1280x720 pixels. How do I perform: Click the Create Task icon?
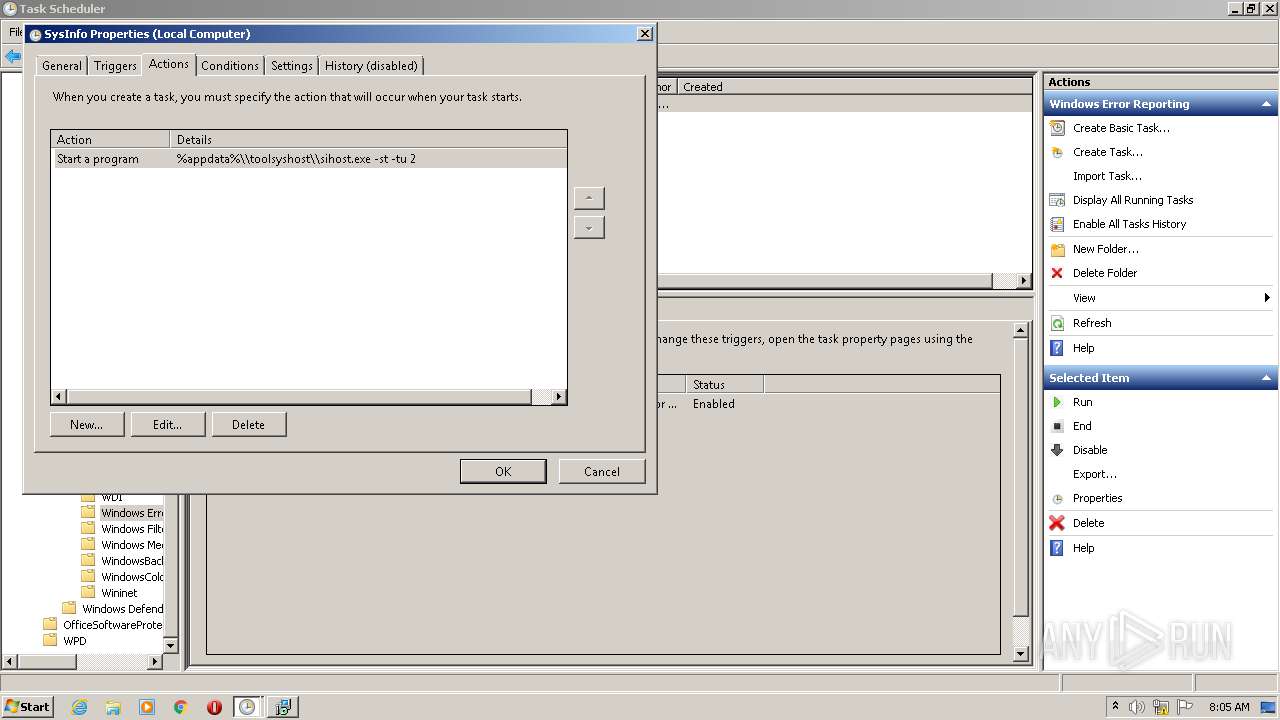pyautogui.click(x=1057, y=152)
